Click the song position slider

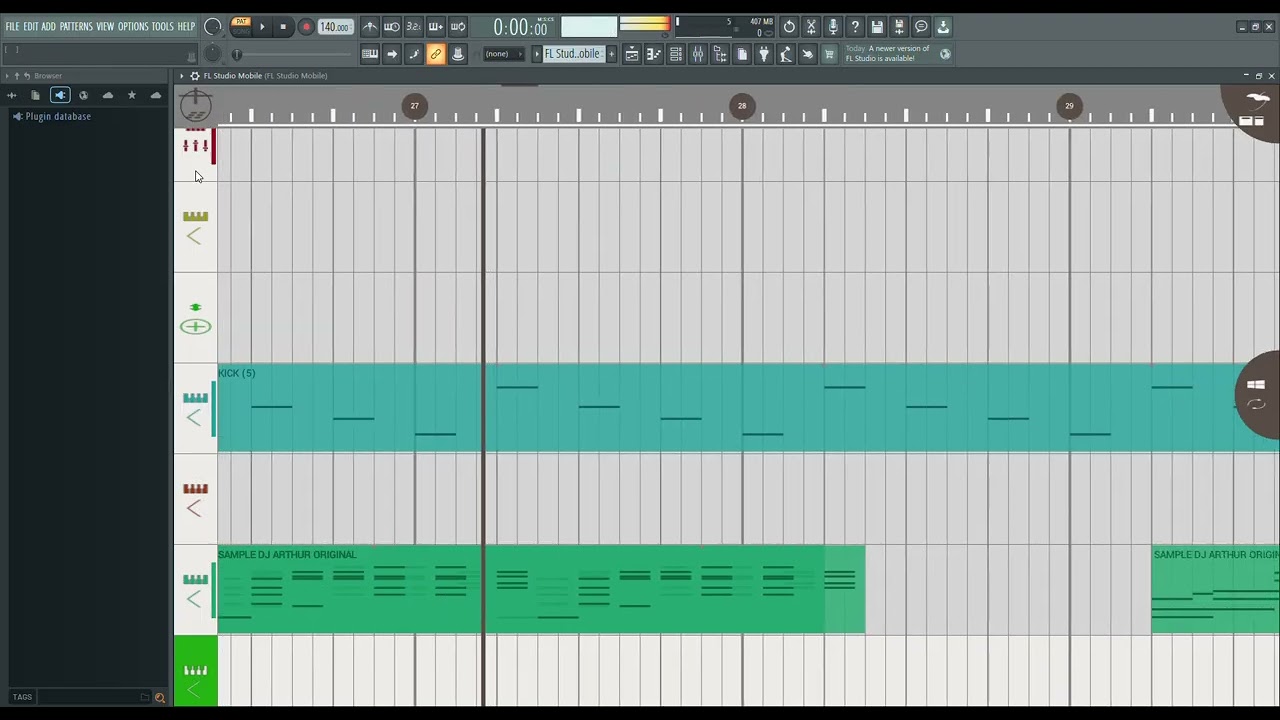[292, 54]
